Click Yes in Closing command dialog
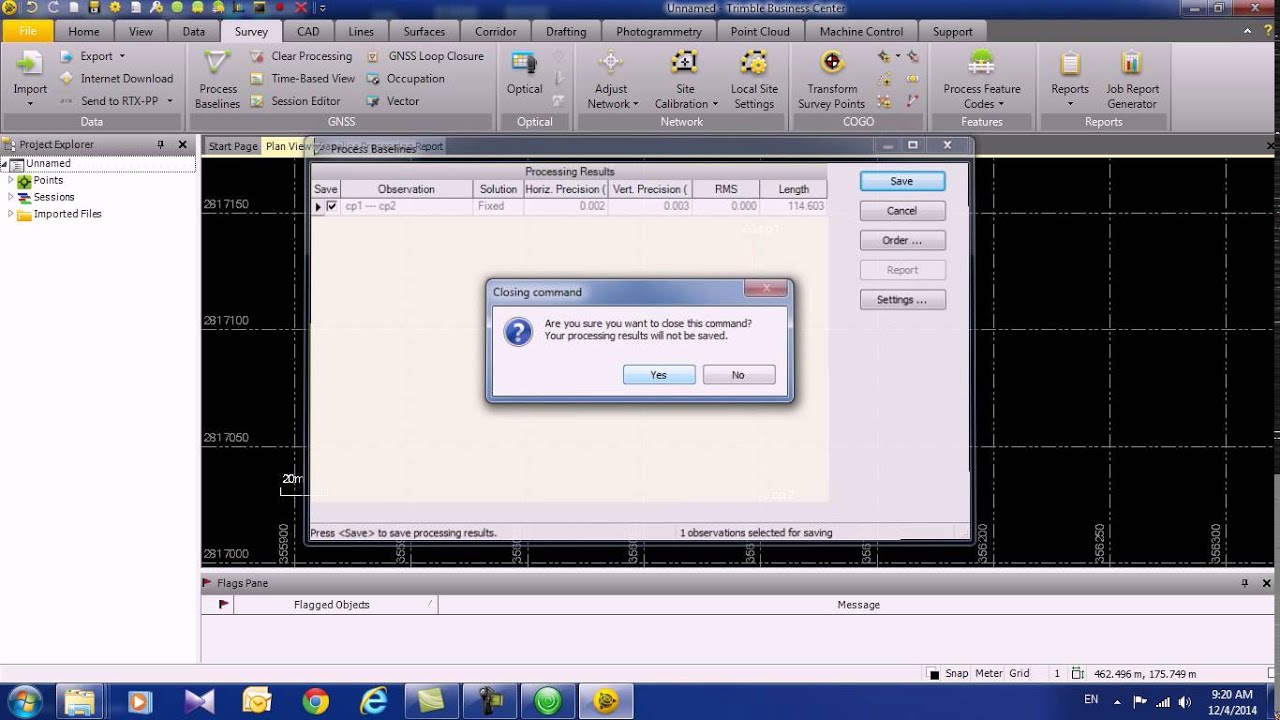1280x720 pixels. 659,375
